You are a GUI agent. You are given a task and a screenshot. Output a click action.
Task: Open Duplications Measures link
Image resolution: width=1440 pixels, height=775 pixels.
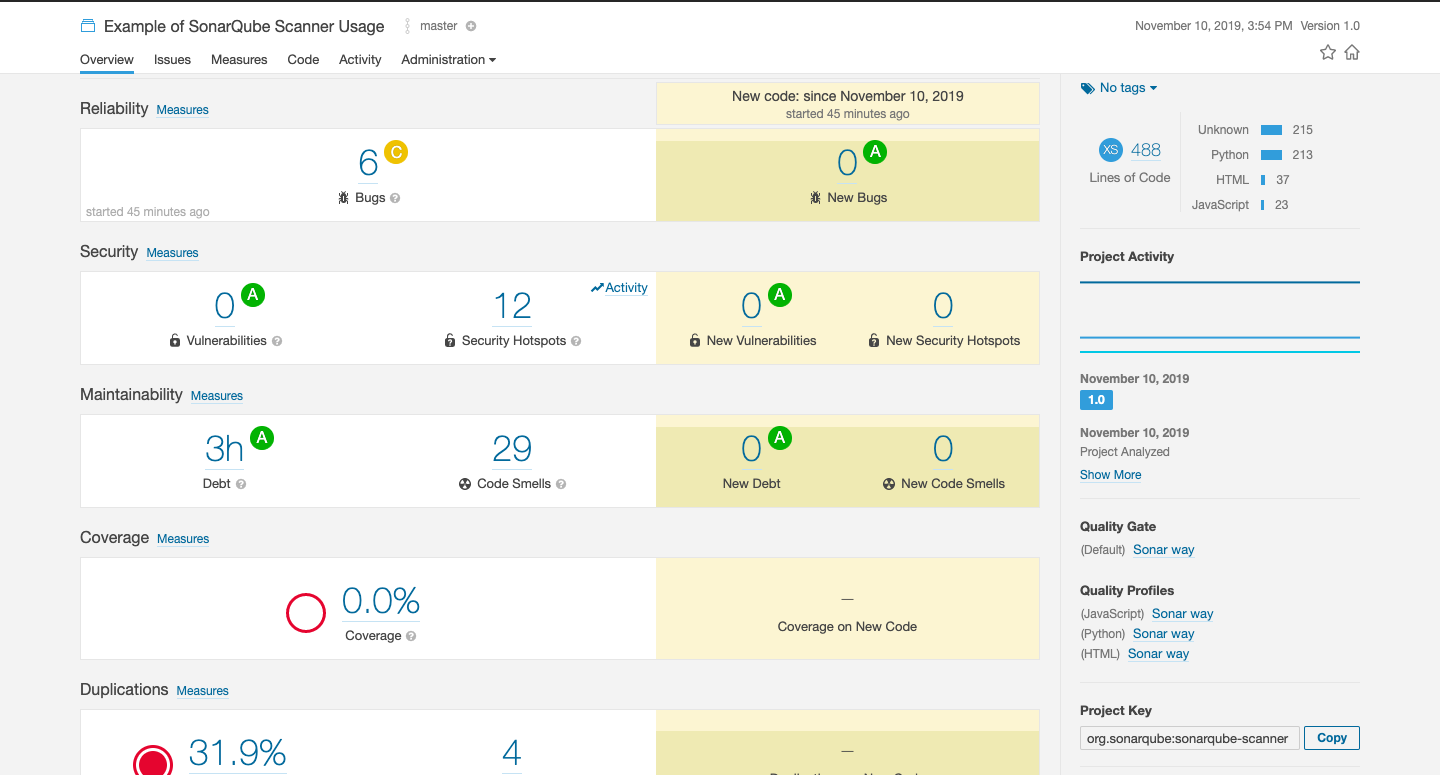(x=203, y=691)
